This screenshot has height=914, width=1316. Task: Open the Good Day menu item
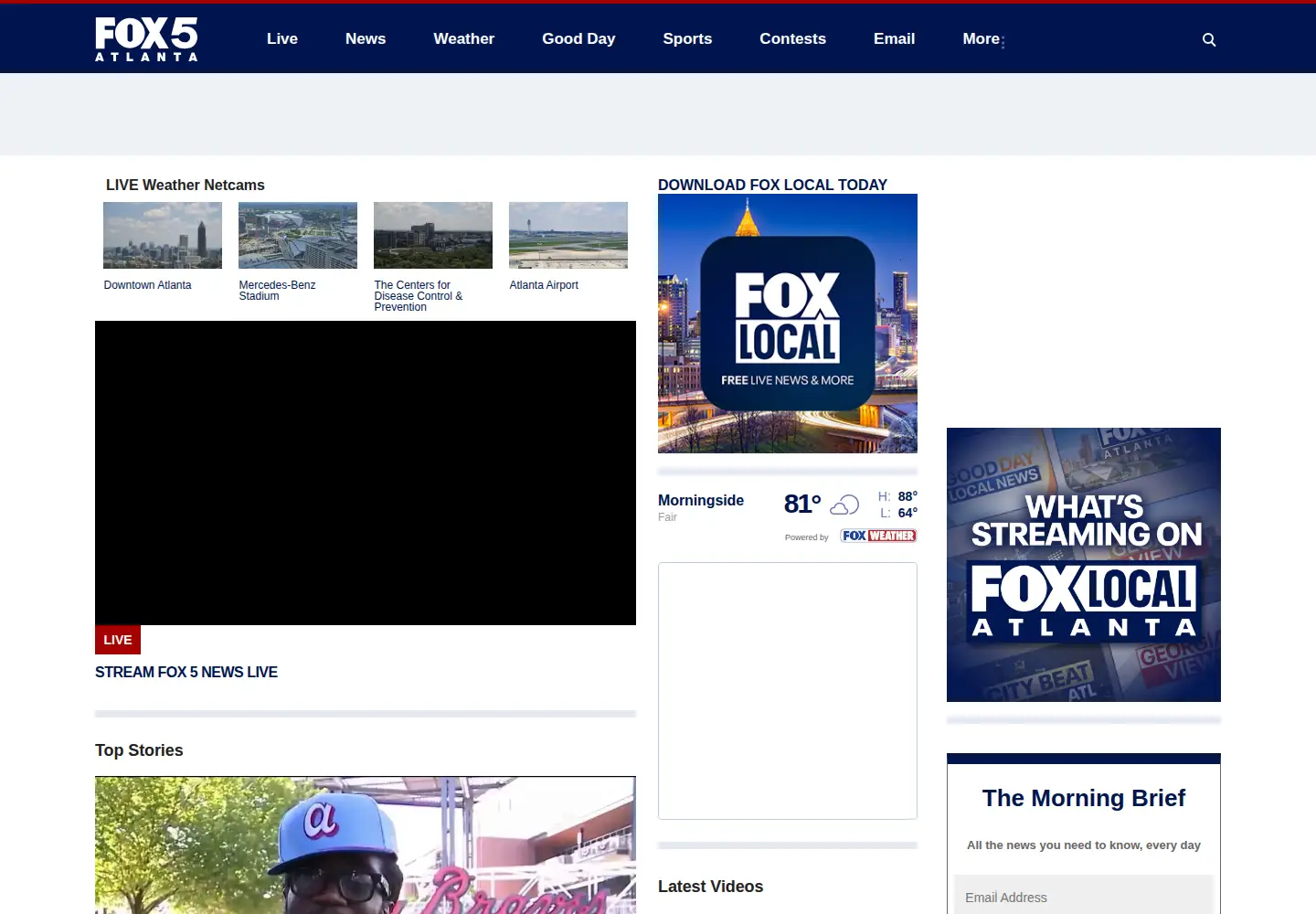pyautogui.click(x=578, y=38)
